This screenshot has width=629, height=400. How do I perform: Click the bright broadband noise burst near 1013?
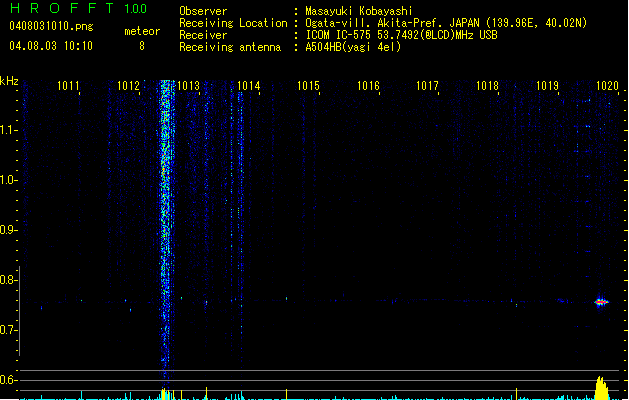[x=166, y=229]
